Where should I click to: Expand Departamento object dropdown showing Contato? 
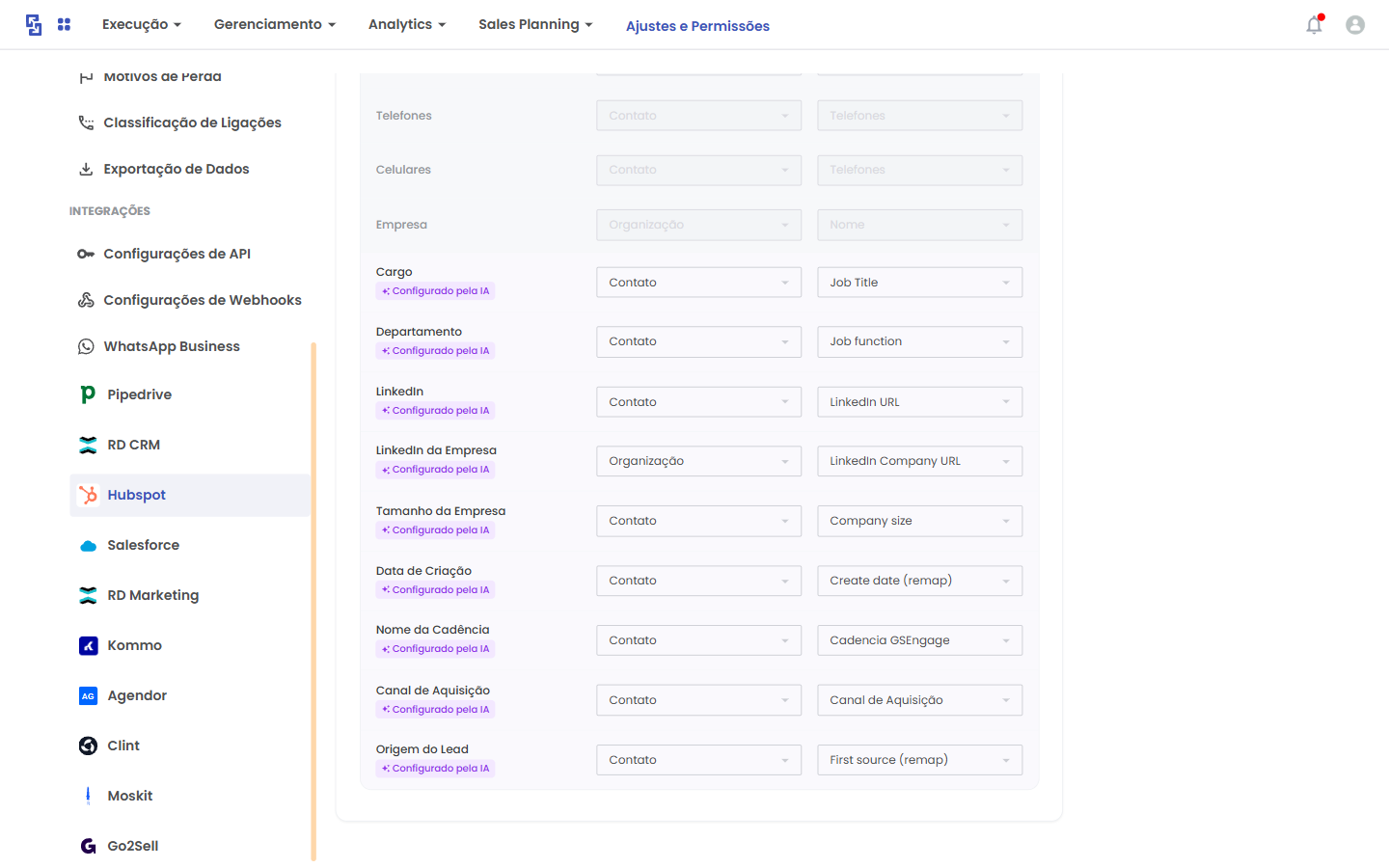[698, 341]
